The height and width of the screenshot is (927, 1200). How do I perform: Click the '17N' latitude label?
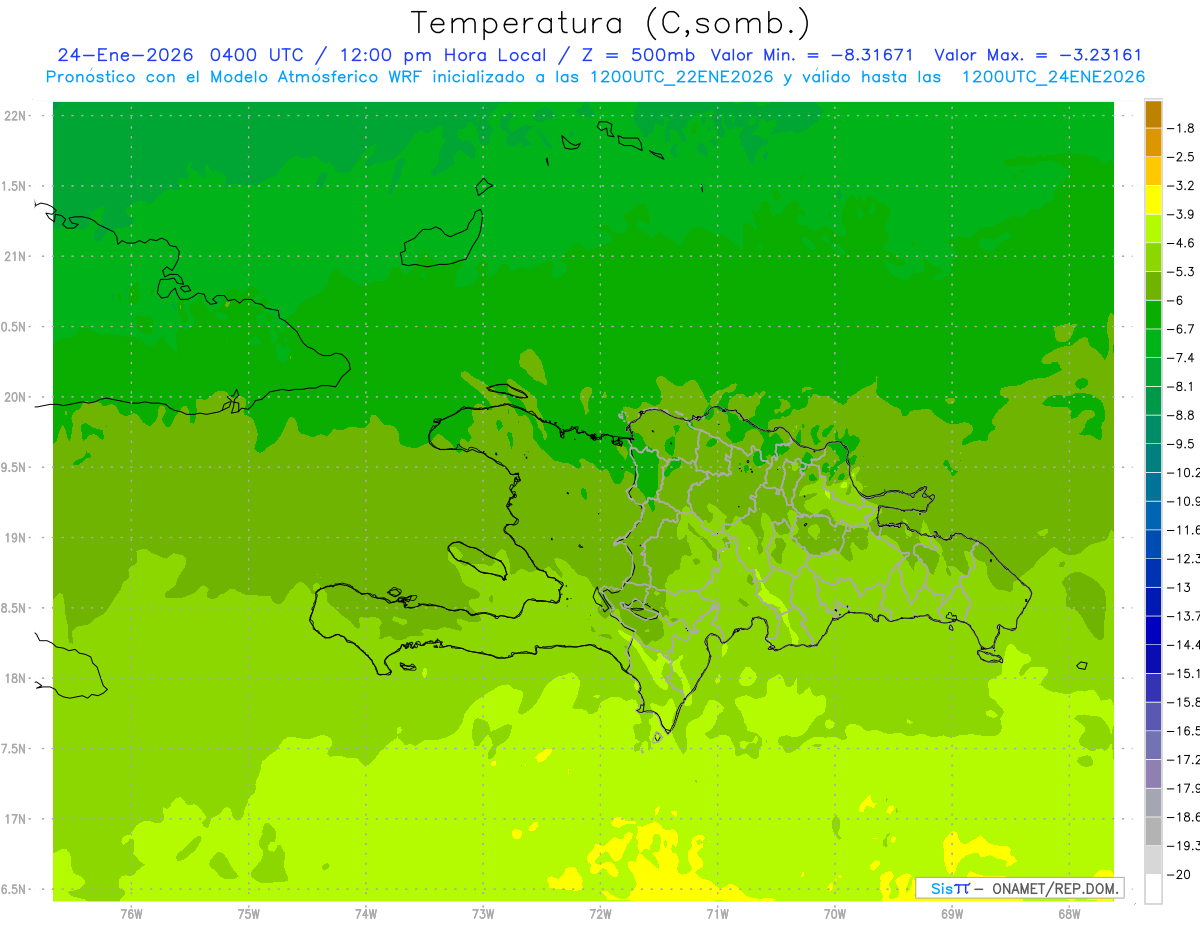coord(15,819)
